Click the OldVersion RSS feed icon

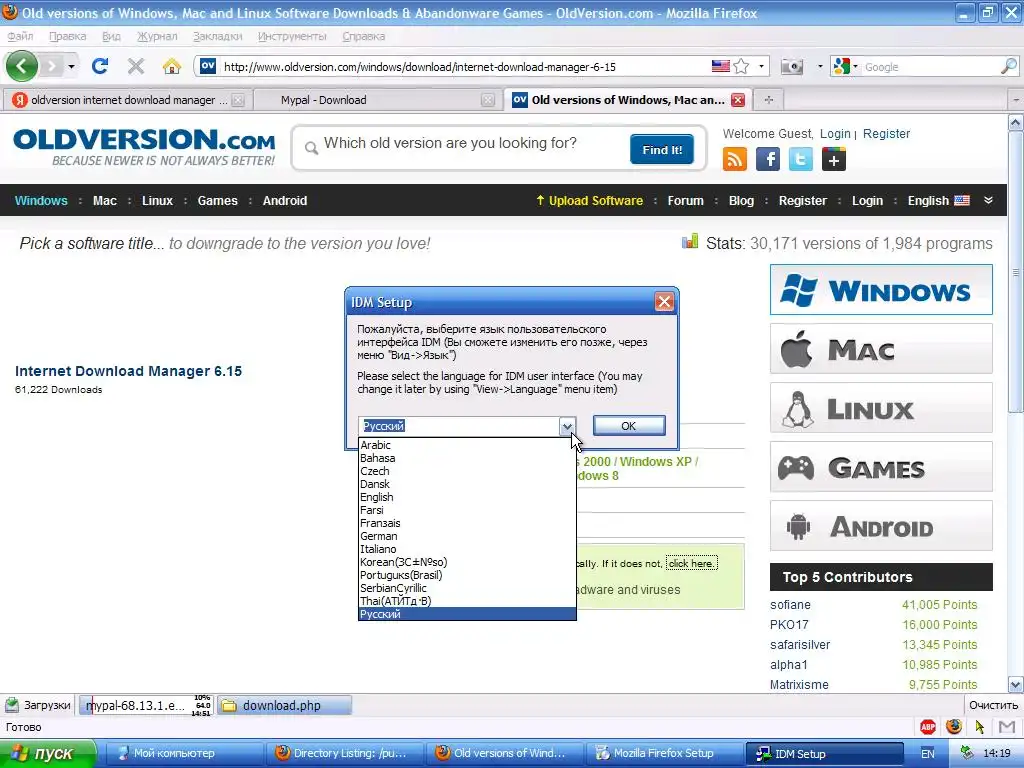click(x=735, y=159)
